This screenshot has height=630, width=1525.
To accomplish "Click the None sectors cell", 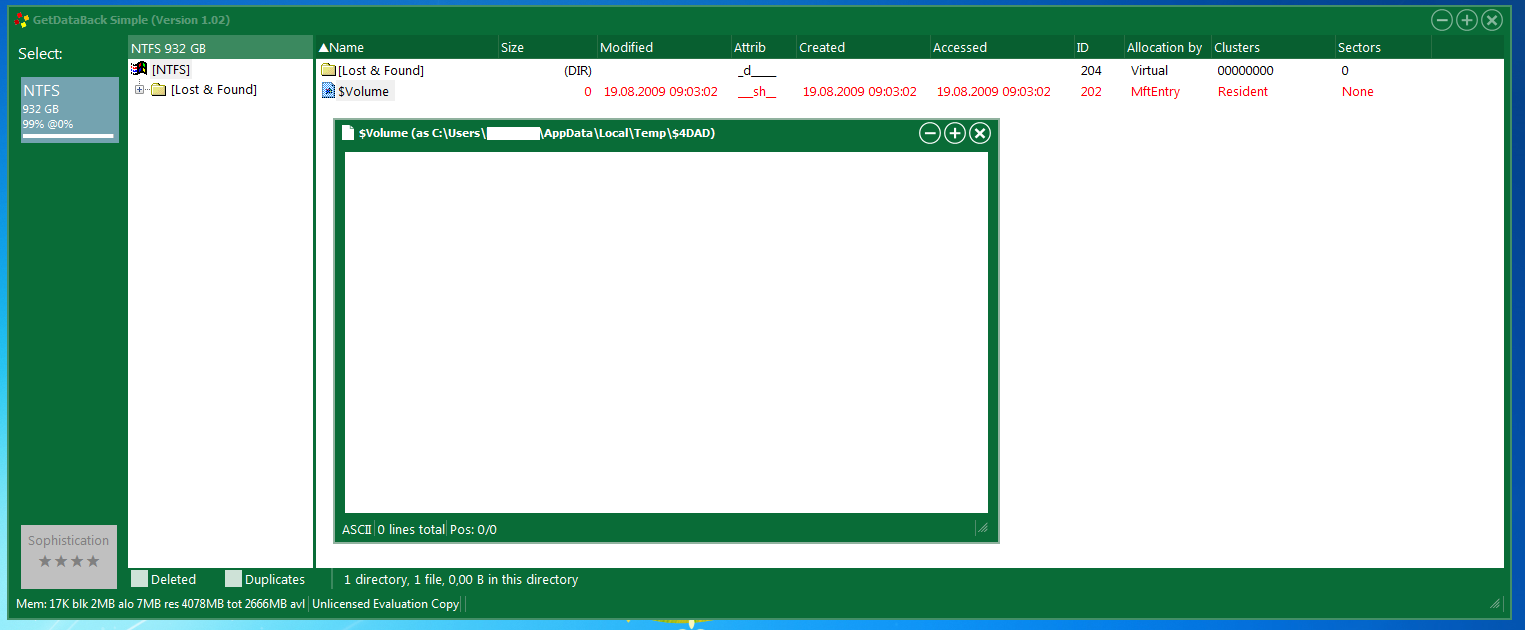I will [1357, 91].
